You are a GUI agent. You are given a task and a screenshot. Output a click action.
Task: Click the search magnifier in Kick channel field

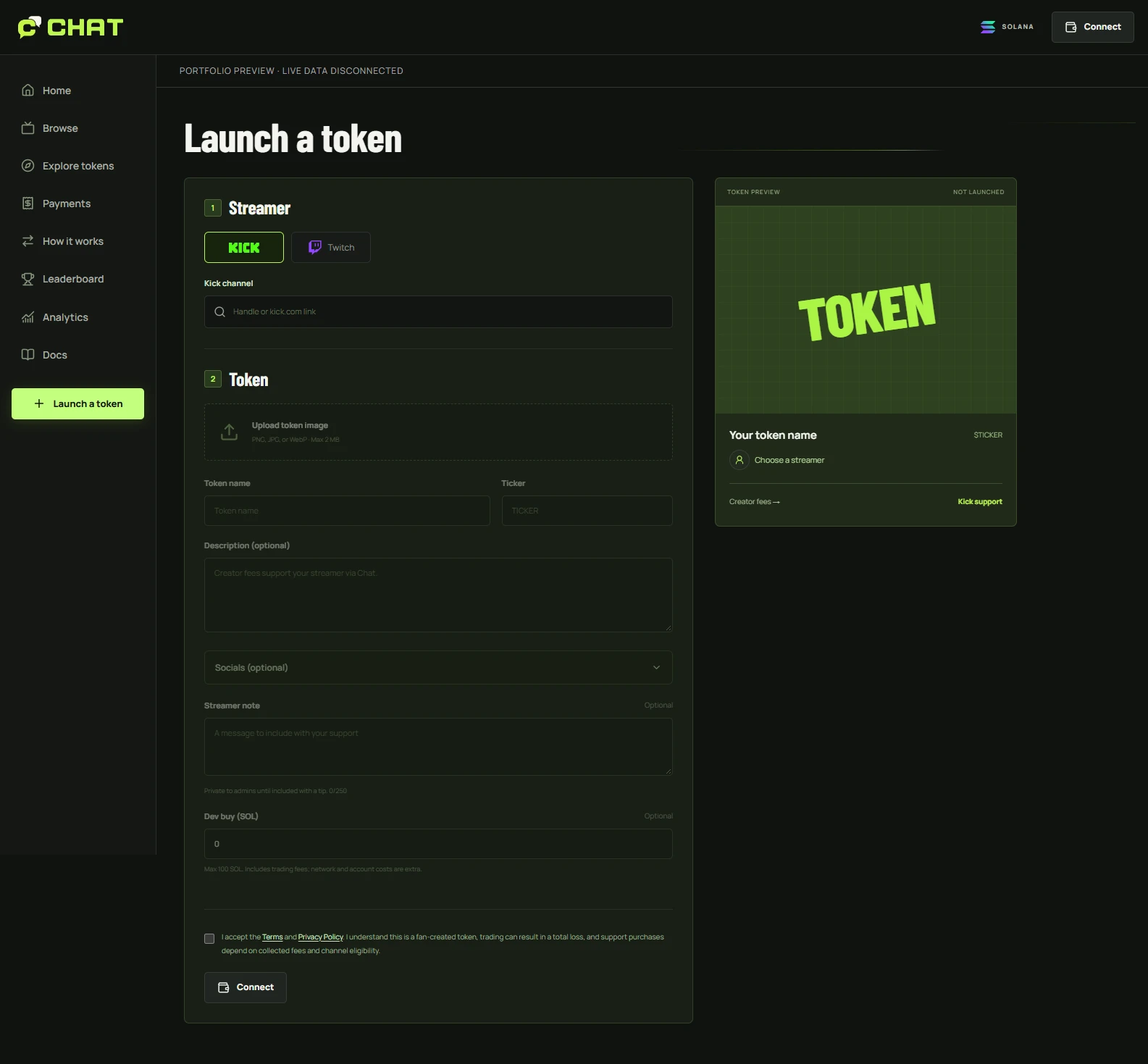tap(220, 311)
